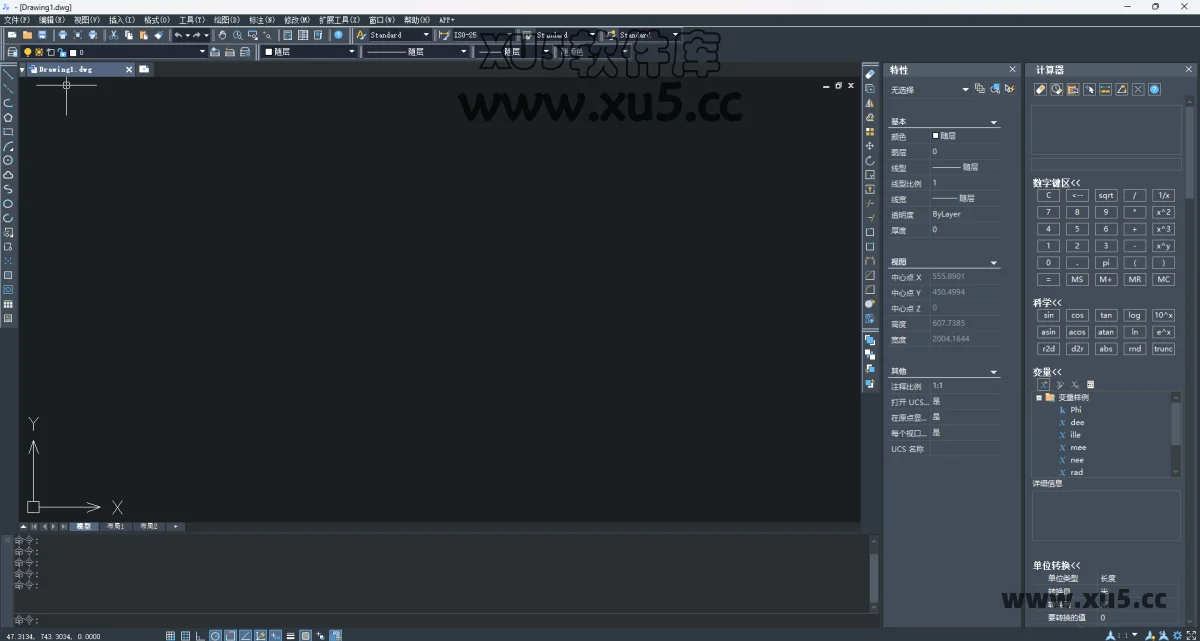Click the eraser icon in the calculator toolbar
This screenshot has width=1200, height=641.
(x=1040, y=89)
